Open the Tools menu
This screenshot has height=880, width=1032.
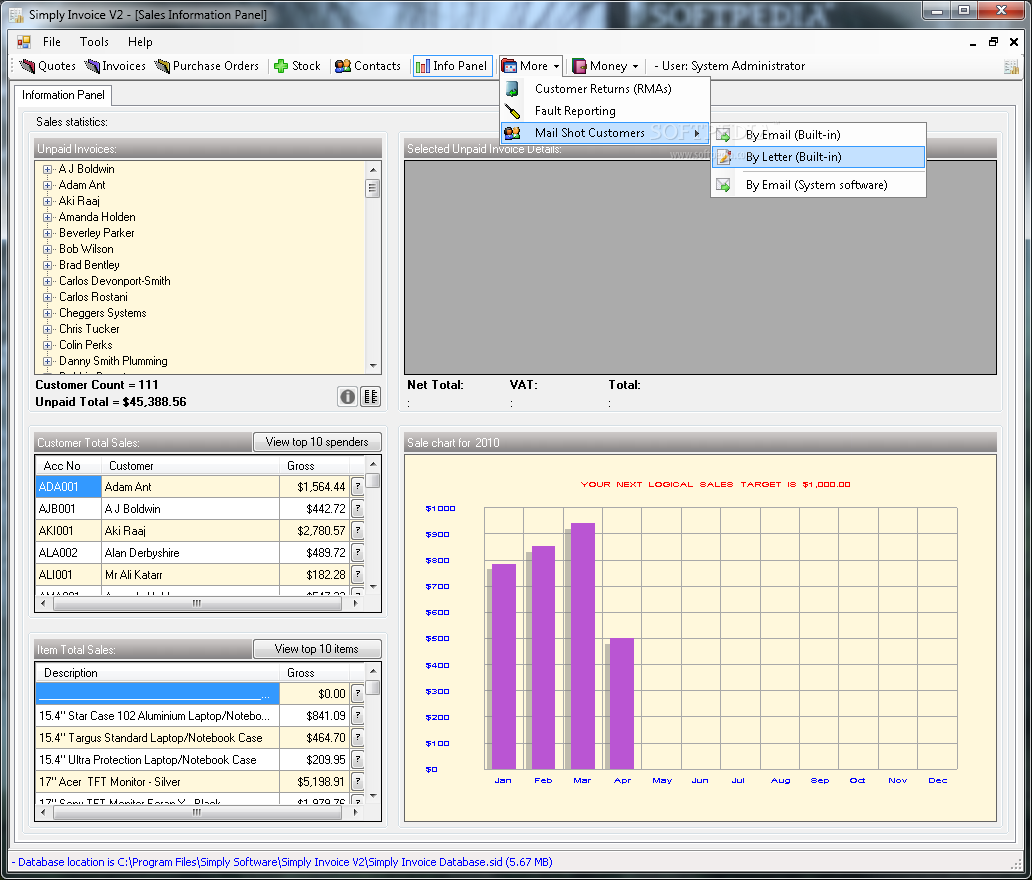94,42
